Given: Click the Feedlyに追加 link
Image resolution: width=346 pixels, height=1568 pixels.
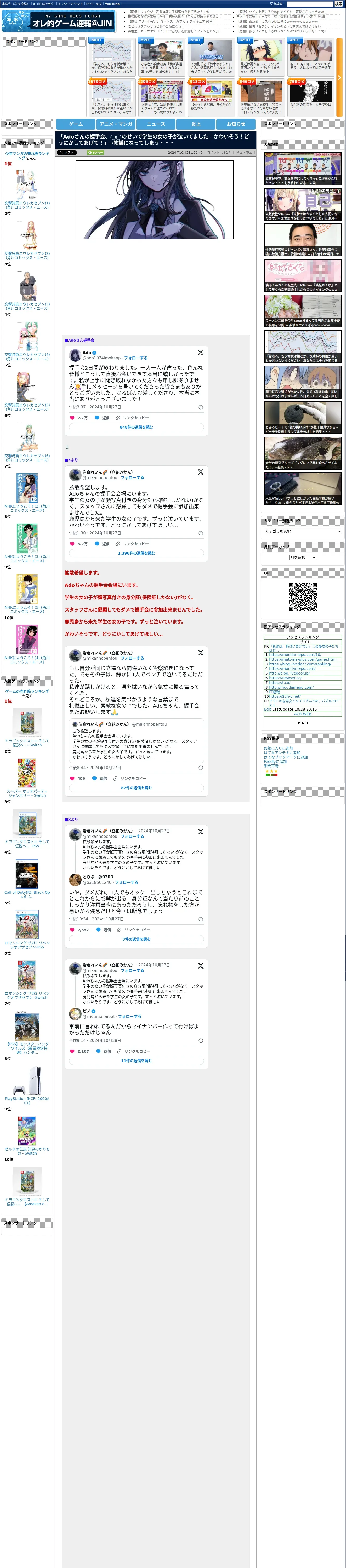Looking at the screenshot, I should (275, 762).
